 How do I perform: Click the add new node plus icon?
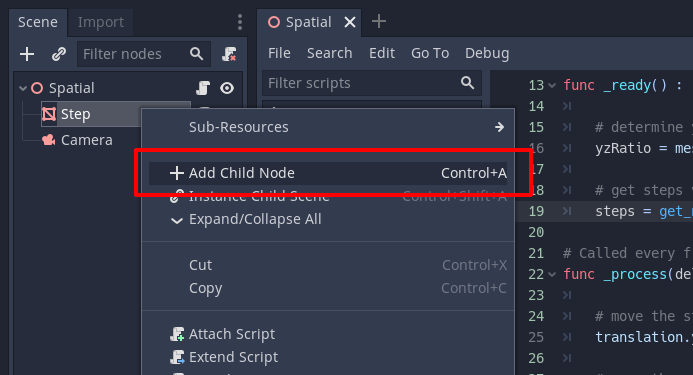click(x=27, y=54)
